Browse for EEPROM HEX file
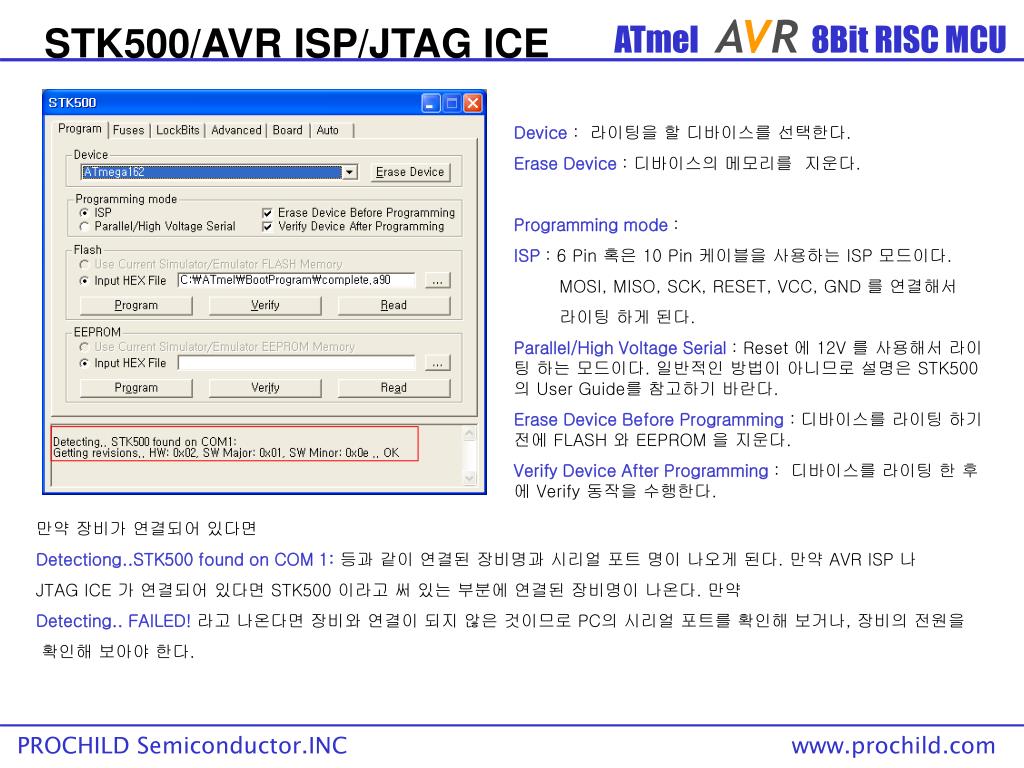 438,363
